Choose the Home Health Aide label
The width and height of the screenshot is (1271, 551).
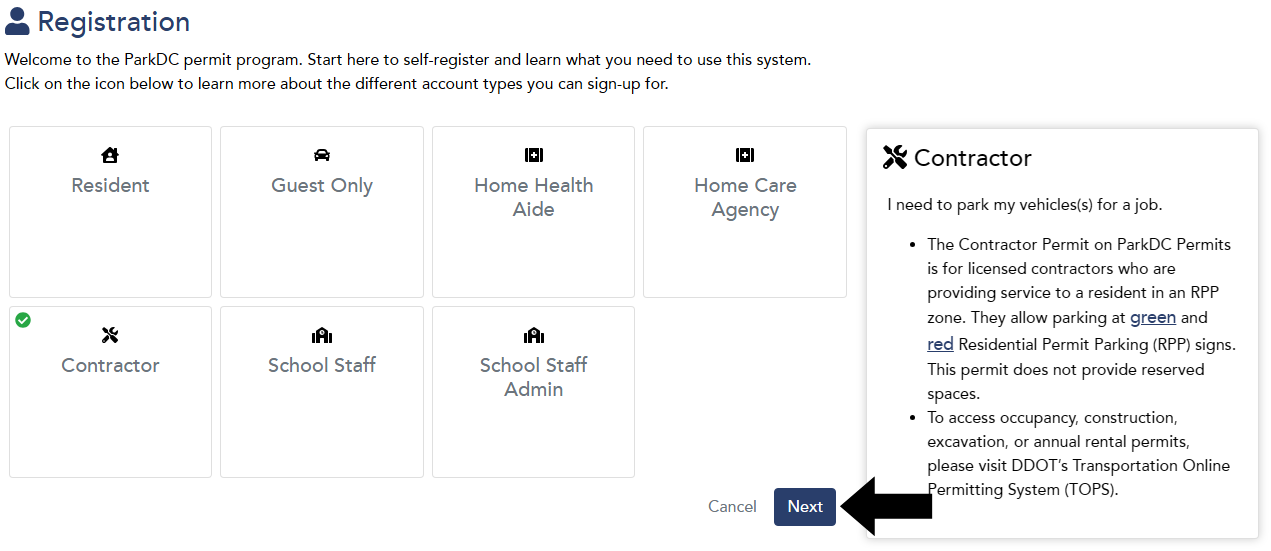click(533, 197)
